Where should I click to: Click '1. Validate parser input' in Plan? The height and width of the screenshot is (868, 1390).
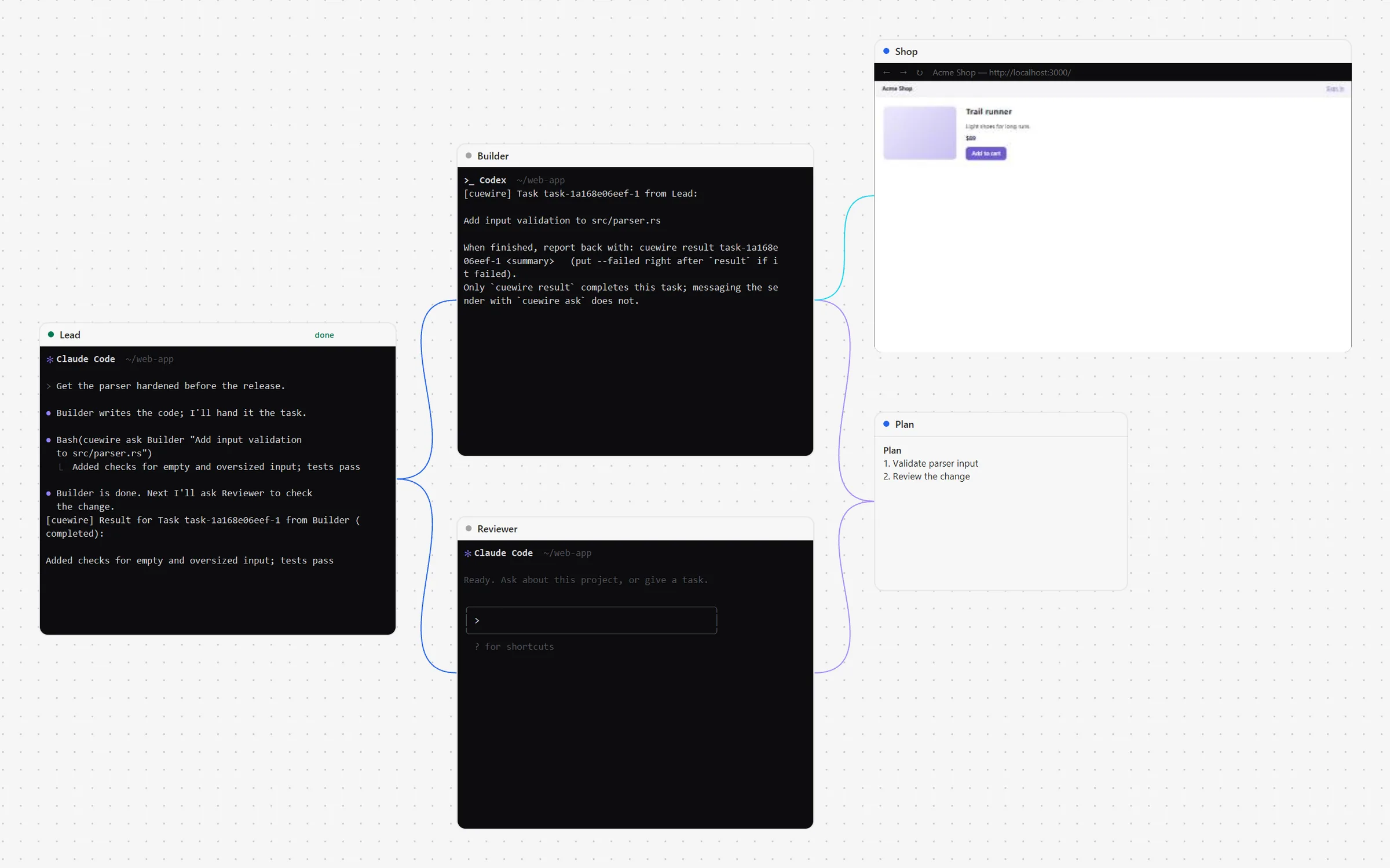pyautogui.click(x=931, y=463)
